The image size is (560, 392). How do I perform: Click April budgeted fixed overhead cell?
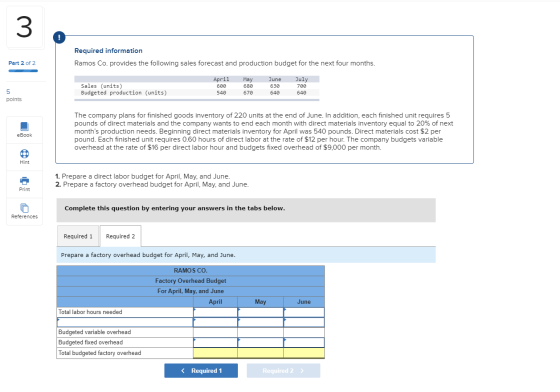point(215,342)
